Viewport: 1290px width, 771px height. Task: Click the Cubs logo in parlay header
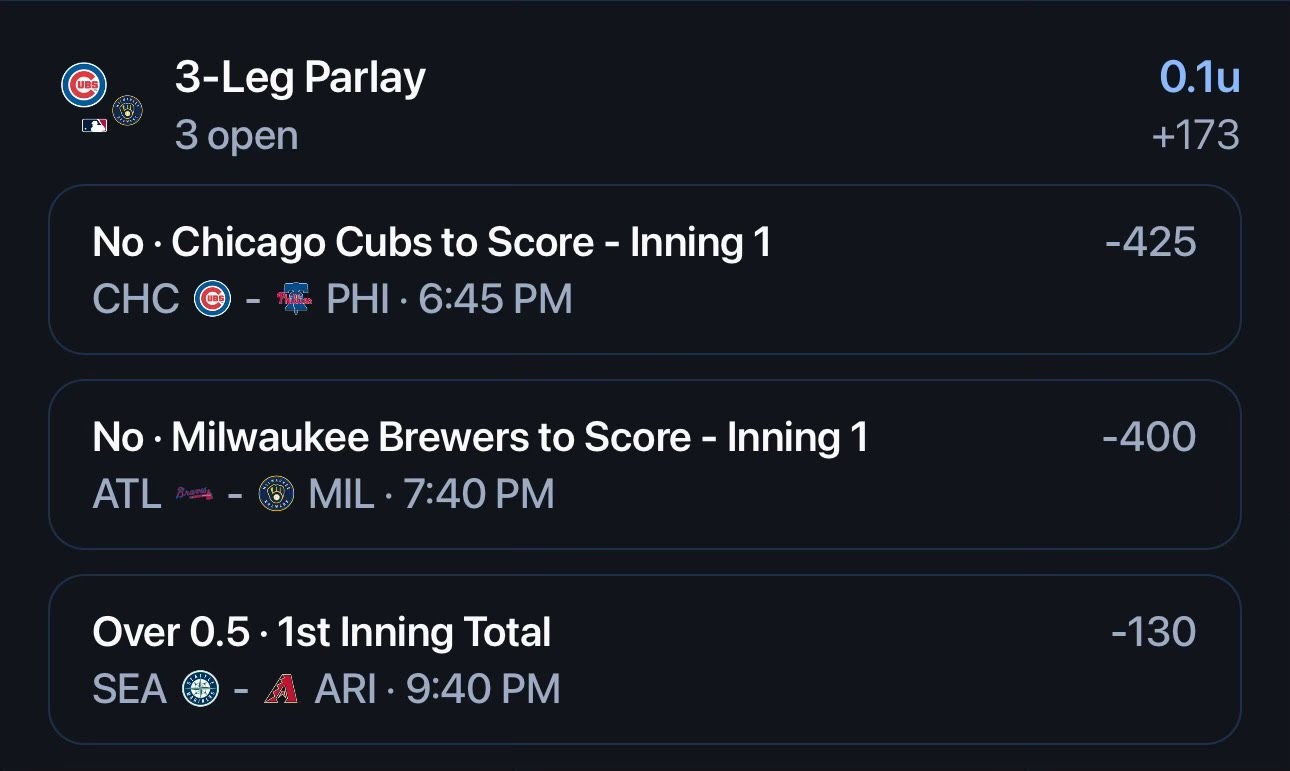tap(84, 85)
